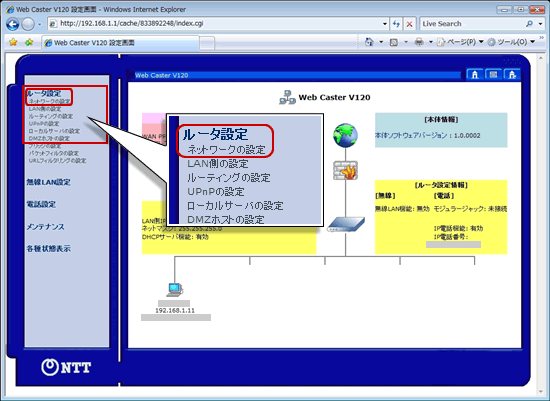Open the ルータ設定 sidebar heading
Screen dimensions: 550x401
43,93
